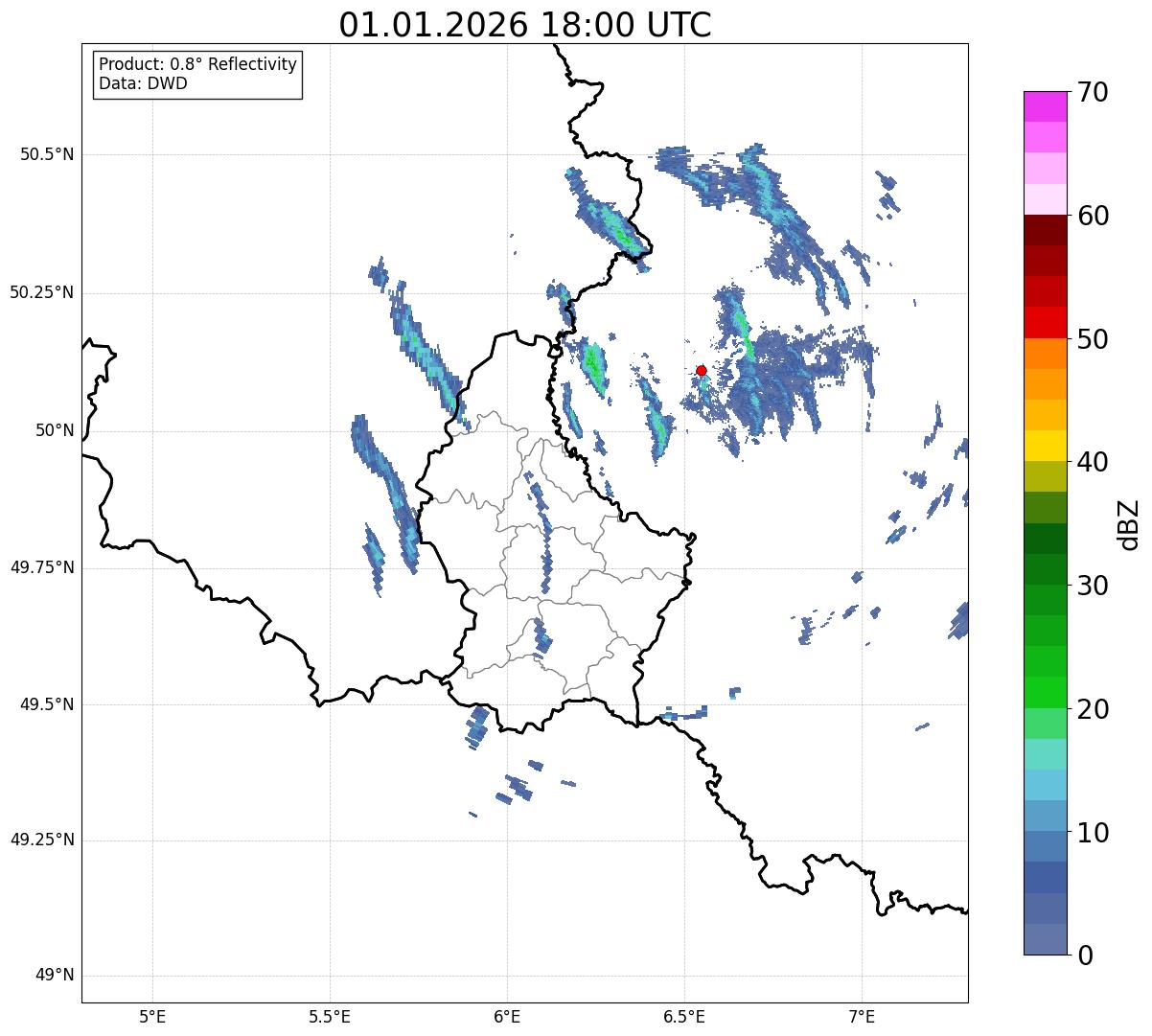Click the colorbar tick label '70'
Image resolution: width=1152 pixels, height=1036 pixels.
pos(1093,92)
